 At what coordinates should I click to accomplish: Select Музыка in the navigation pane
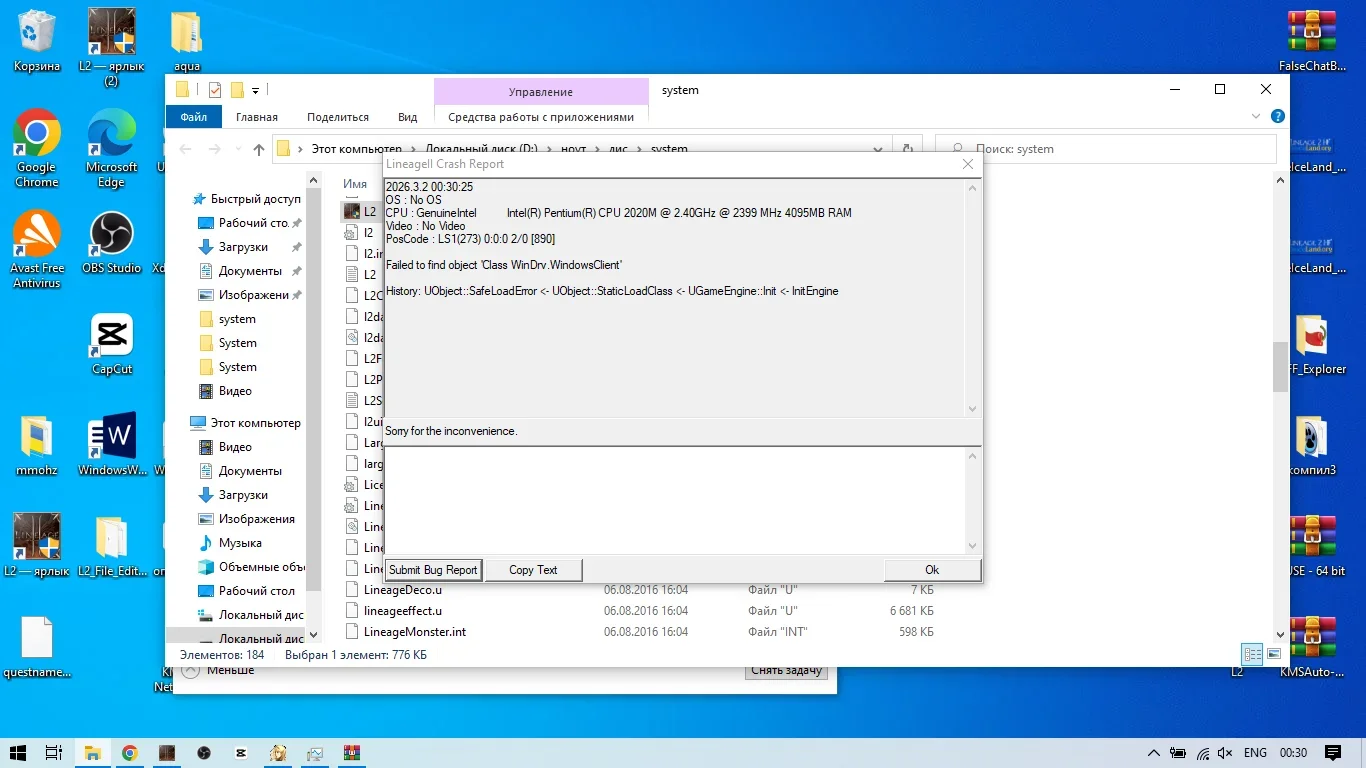point(241,543)
